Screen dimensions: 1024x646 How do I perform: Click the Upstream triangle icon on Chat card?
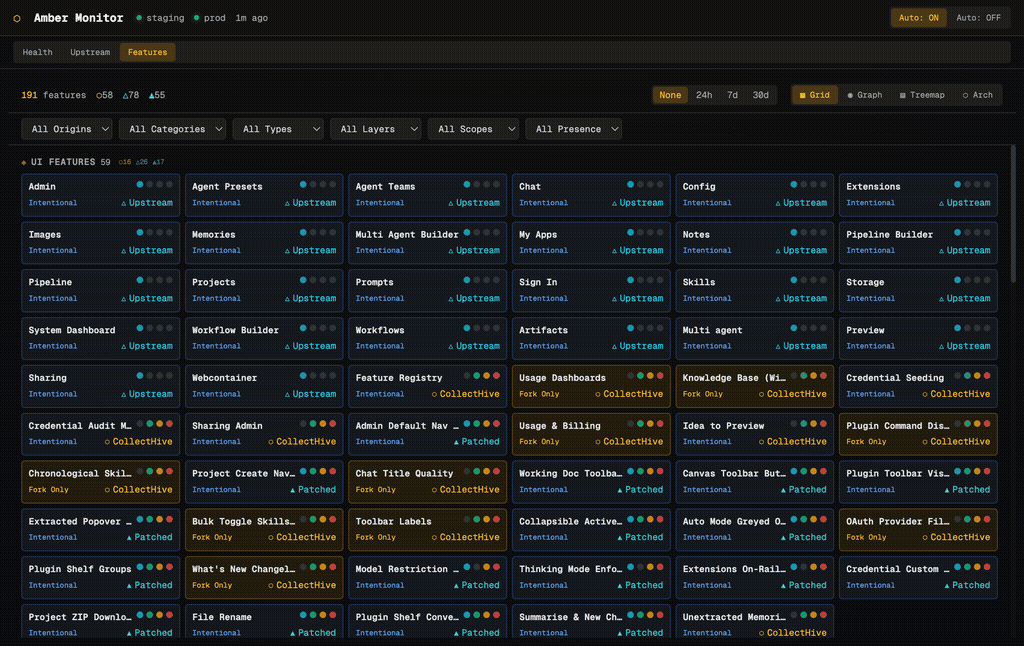click(614, 203)
